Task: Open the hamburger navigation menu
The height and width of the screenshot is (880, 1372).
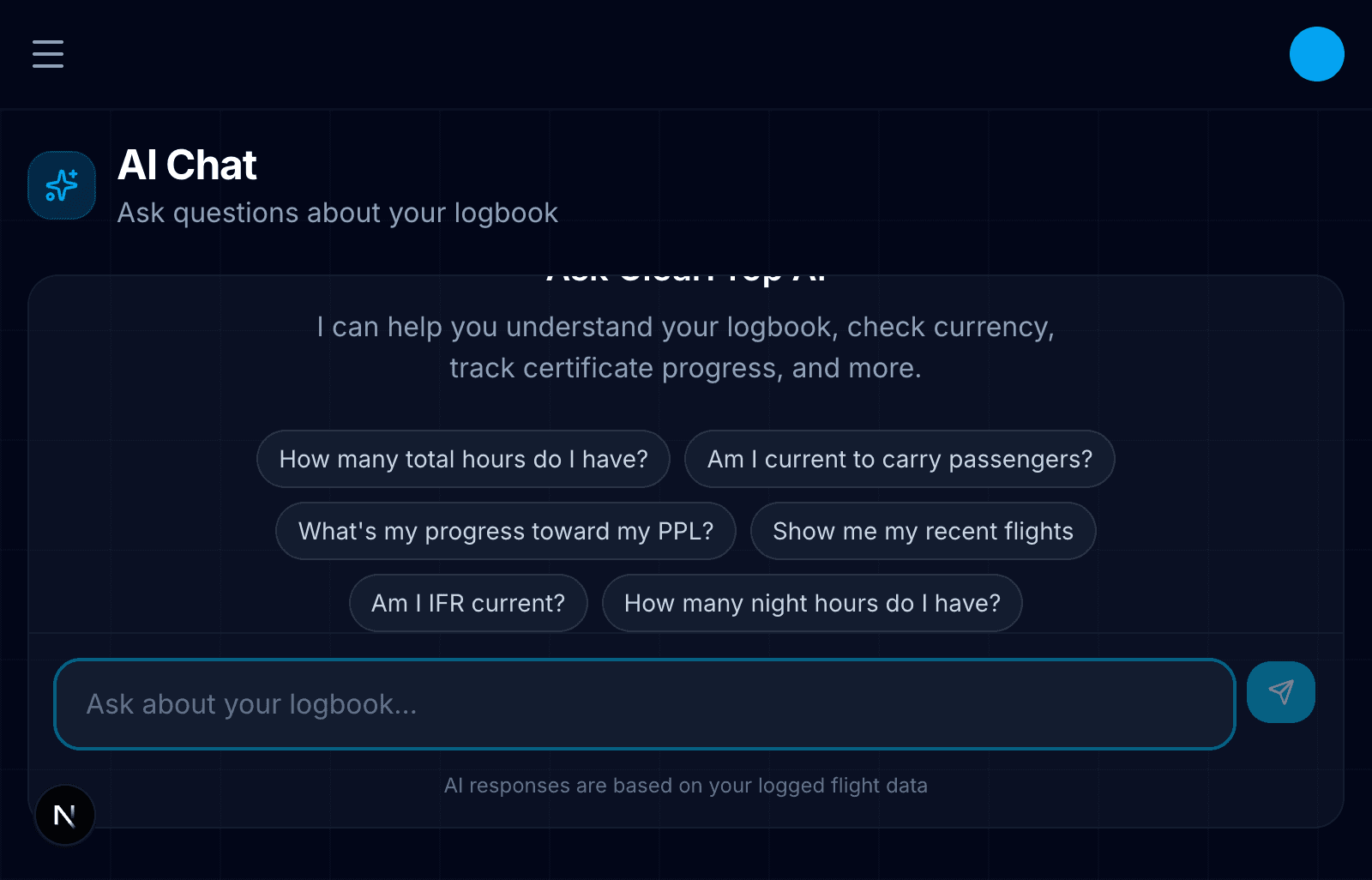Action: 47,54
